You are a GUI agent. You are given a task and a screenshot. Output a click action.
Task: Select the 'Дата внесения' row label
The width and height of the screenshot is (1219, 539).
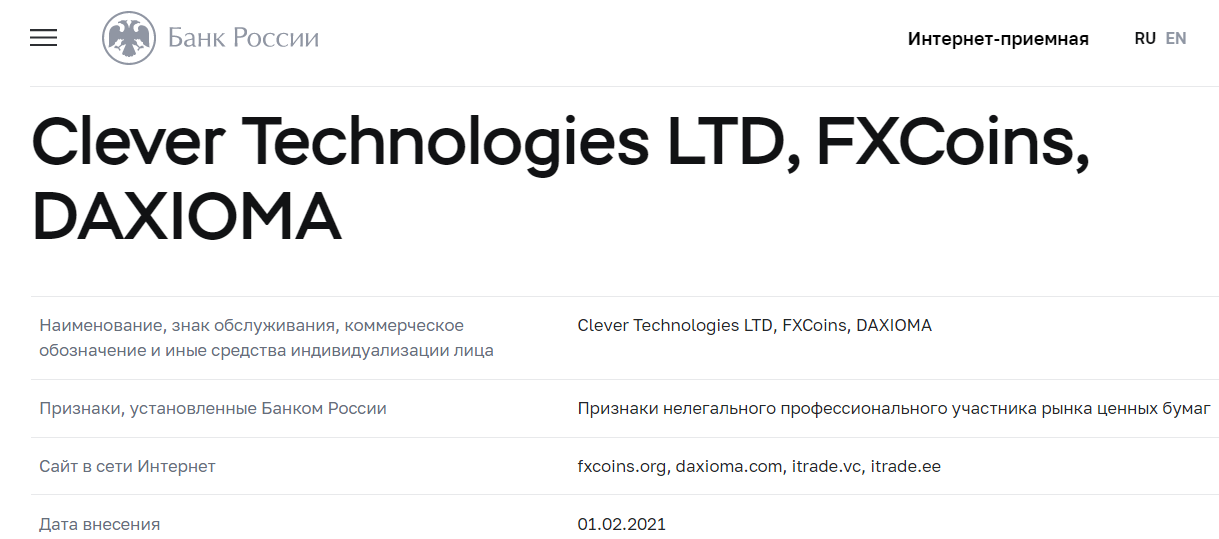pyautogui.click(x=99, y=524)
